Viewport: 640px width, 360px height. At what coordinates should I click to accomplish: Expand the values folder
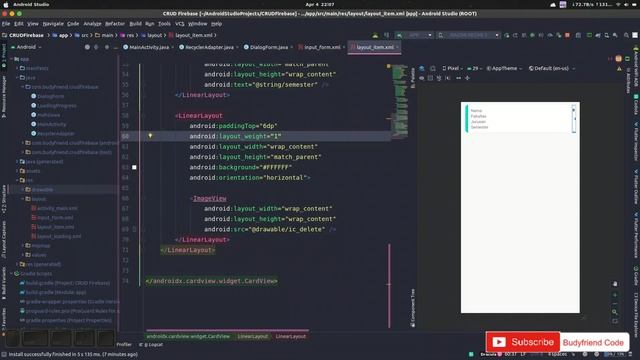point(23,255)
